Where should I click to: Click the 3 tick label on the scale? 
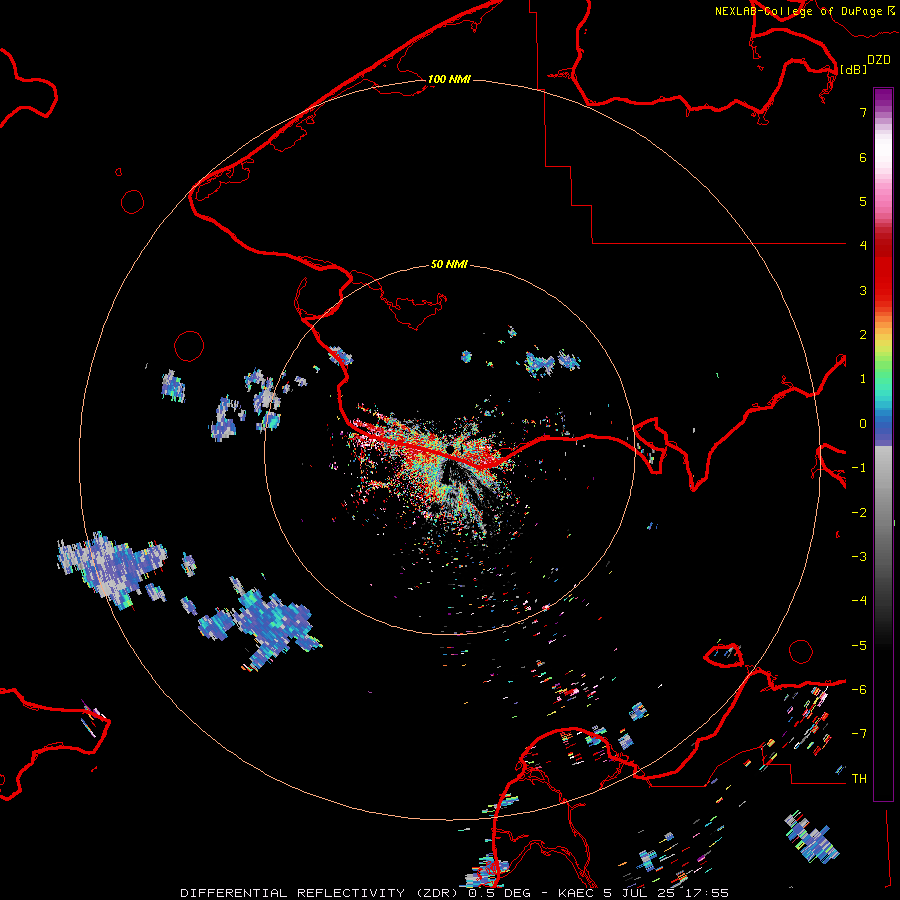(x=863, y=290)
